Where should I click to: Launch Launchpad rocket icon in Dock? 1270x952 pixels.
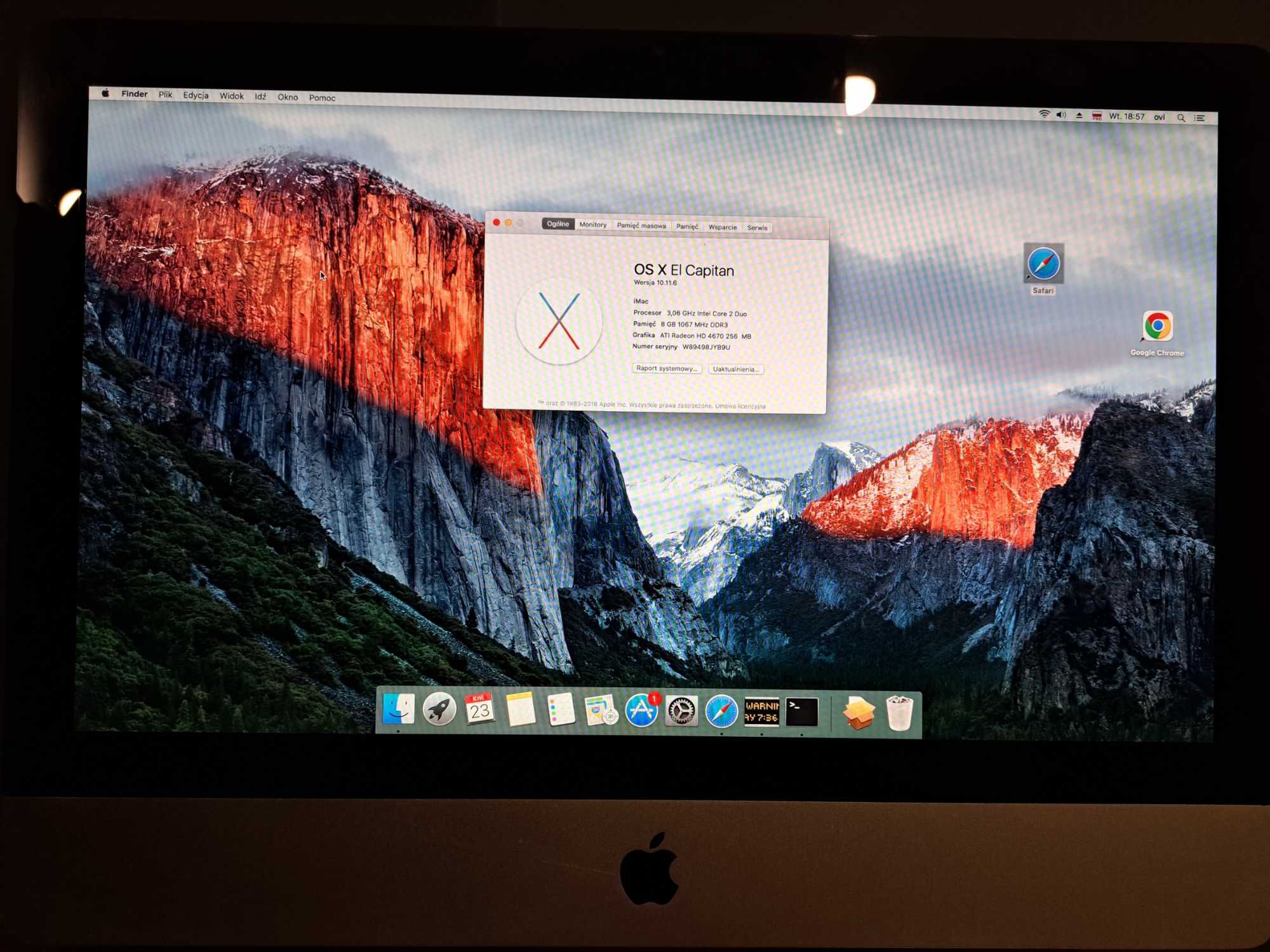439,710
